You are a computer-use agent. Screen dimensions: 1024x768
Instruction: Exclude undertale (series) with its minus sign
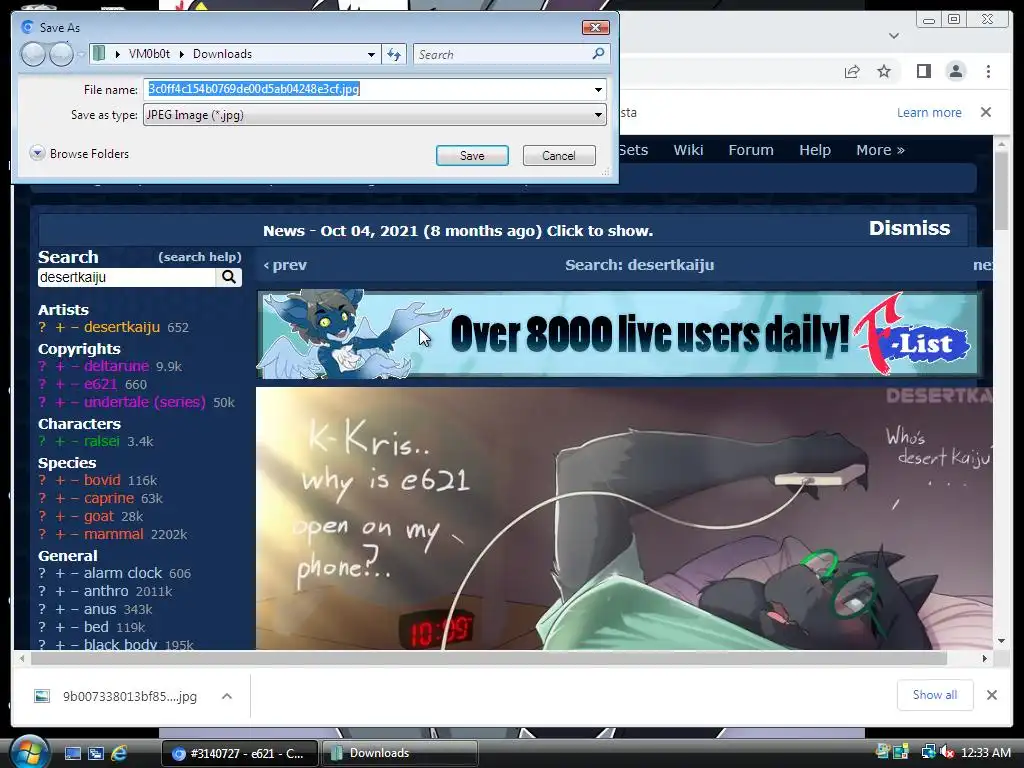tap(74, 402)
